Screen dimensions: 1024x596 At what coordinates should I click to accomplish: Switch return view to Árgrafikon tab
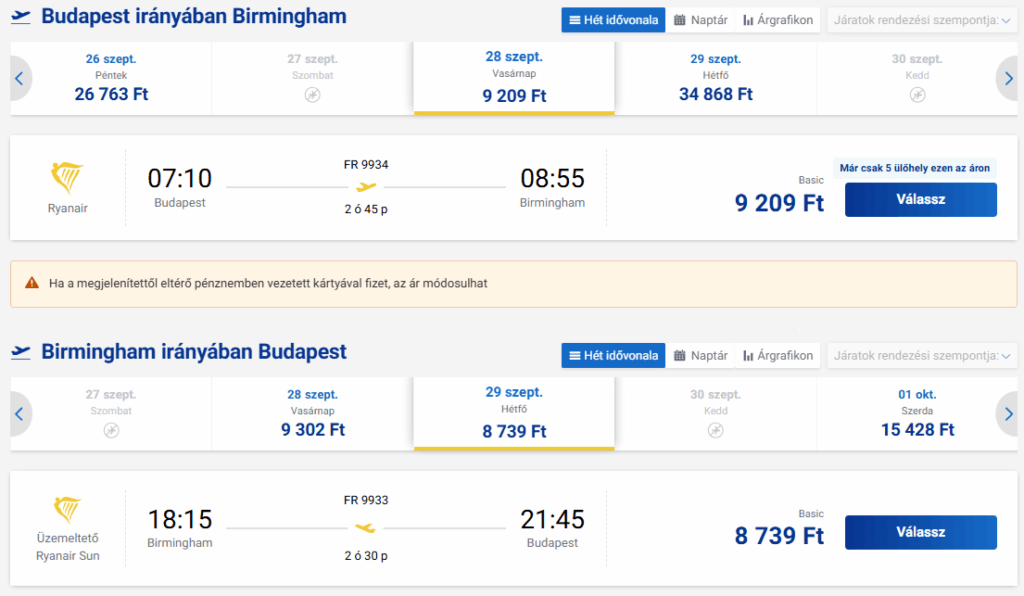tap(778, 356)
